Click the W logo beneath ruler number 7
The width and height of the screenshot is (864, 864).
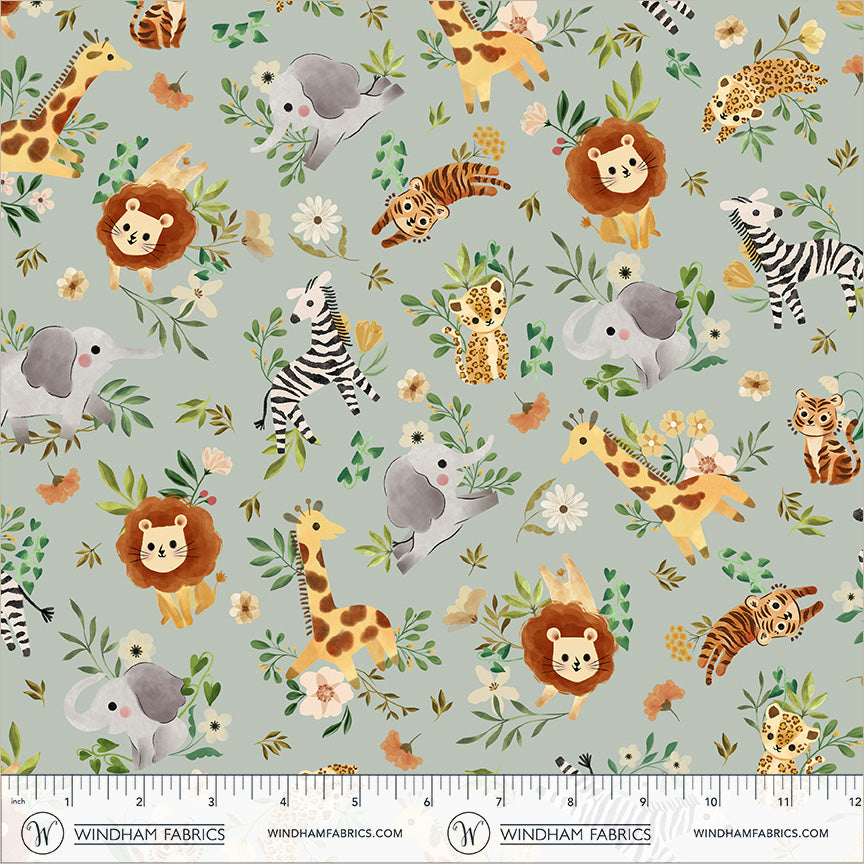tap(468, 832)
